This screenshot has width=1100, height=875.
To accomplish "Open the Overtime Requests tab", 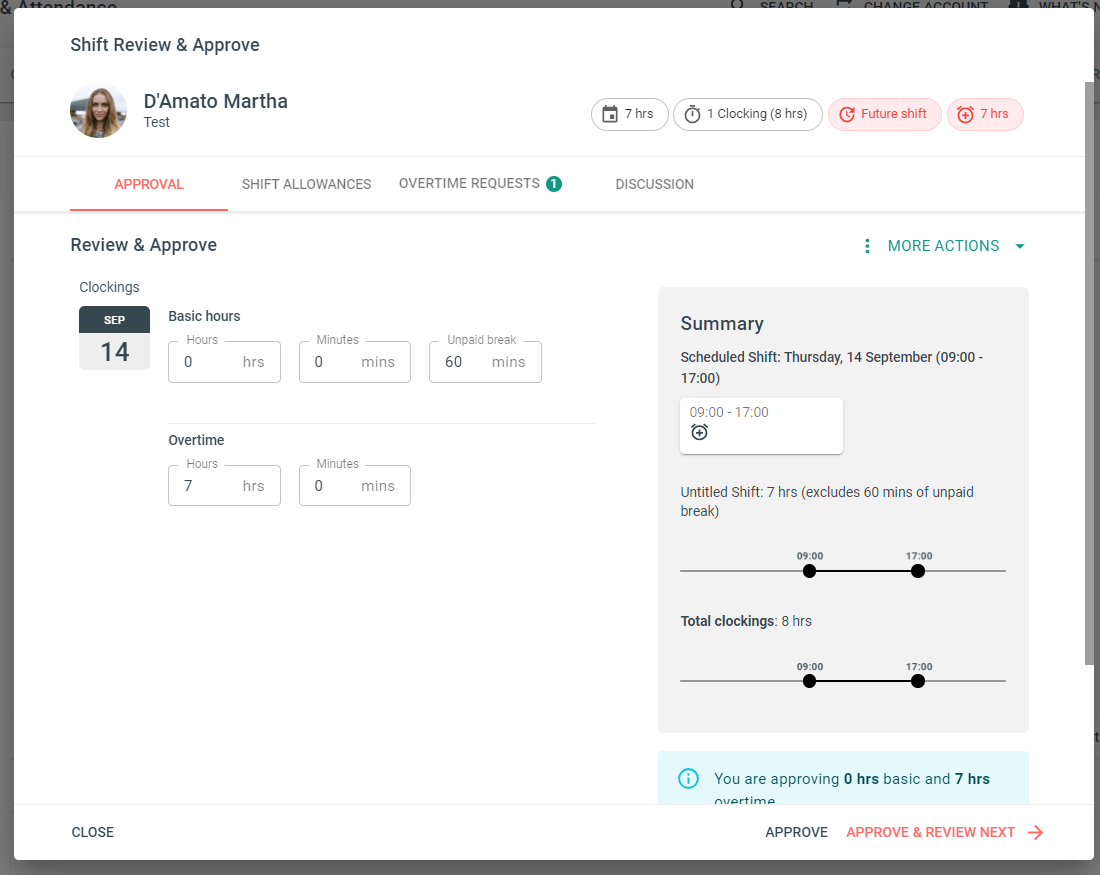I will point(481,184).
